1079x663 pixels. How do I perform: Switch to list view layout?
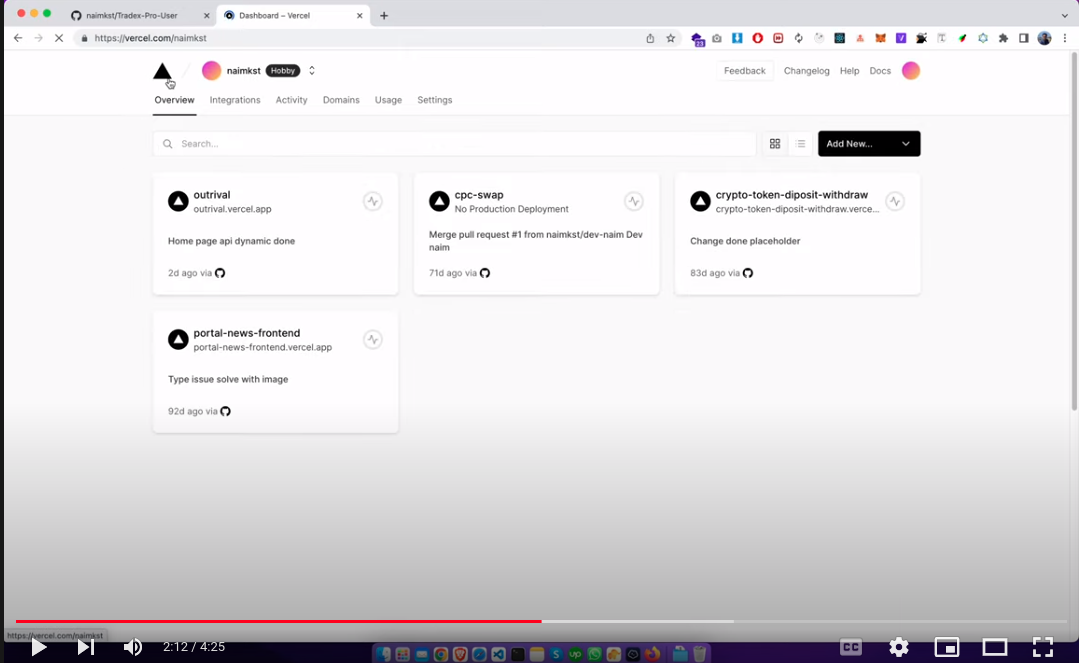point(800,144)
